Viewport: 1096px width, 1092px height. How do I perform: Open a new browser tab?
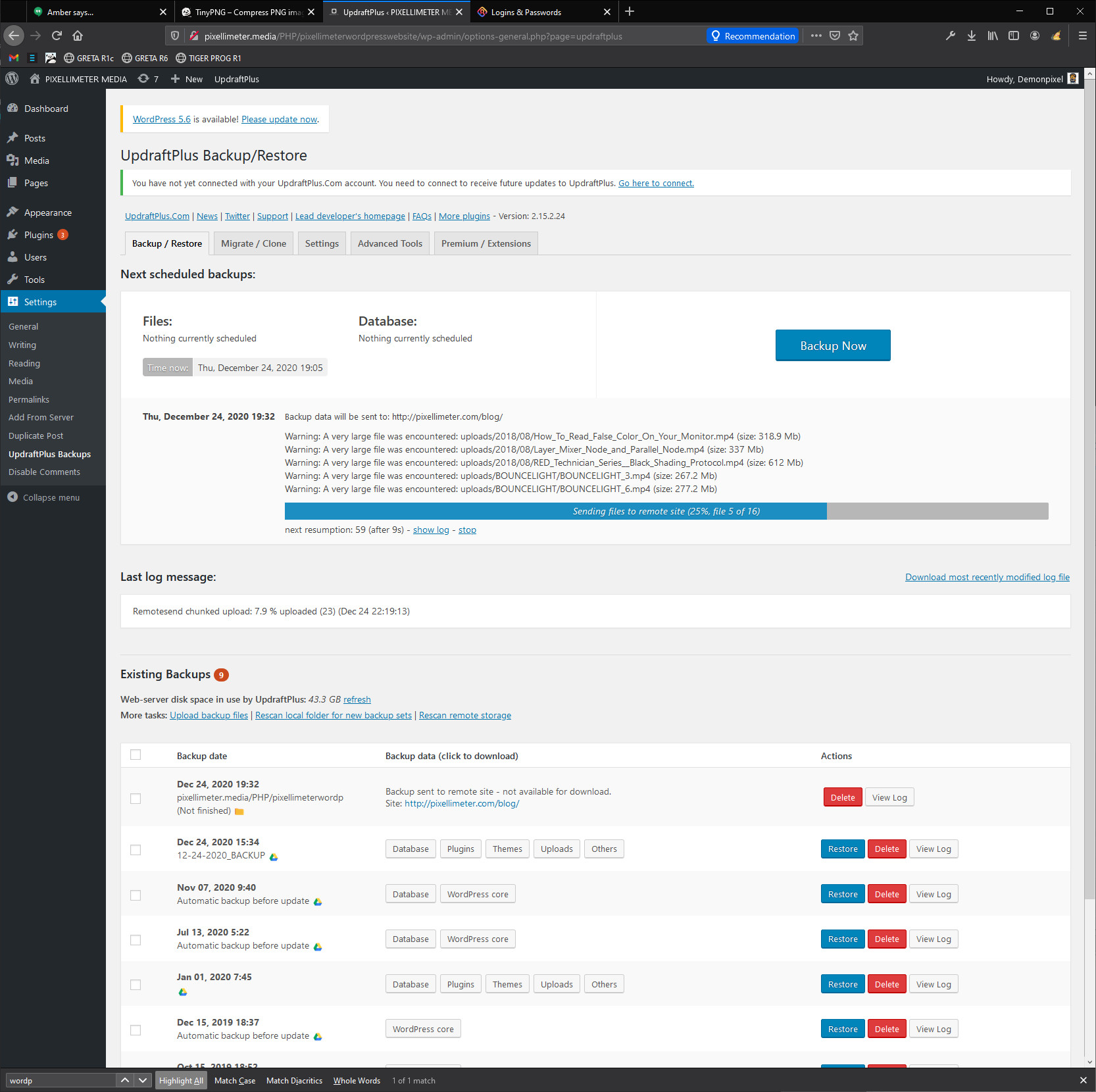(x=630, y=11)
